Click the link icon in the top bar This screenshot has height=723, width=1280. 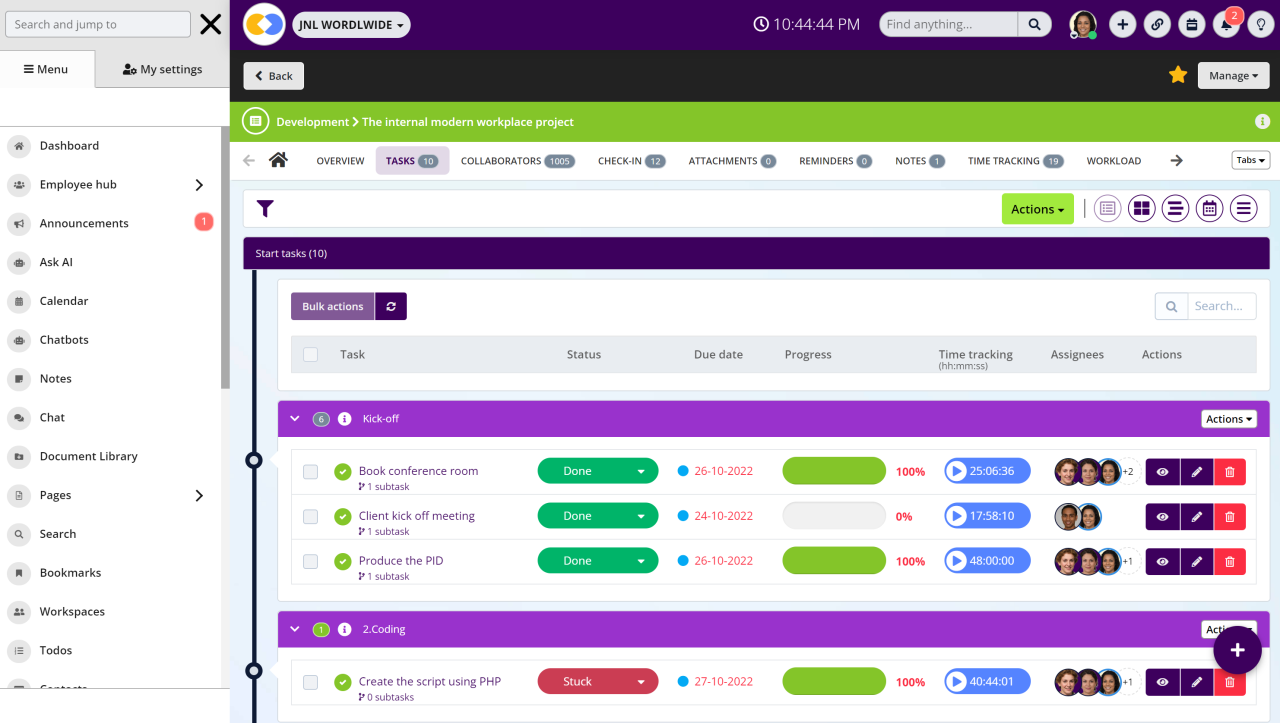tap(1157, 23)
